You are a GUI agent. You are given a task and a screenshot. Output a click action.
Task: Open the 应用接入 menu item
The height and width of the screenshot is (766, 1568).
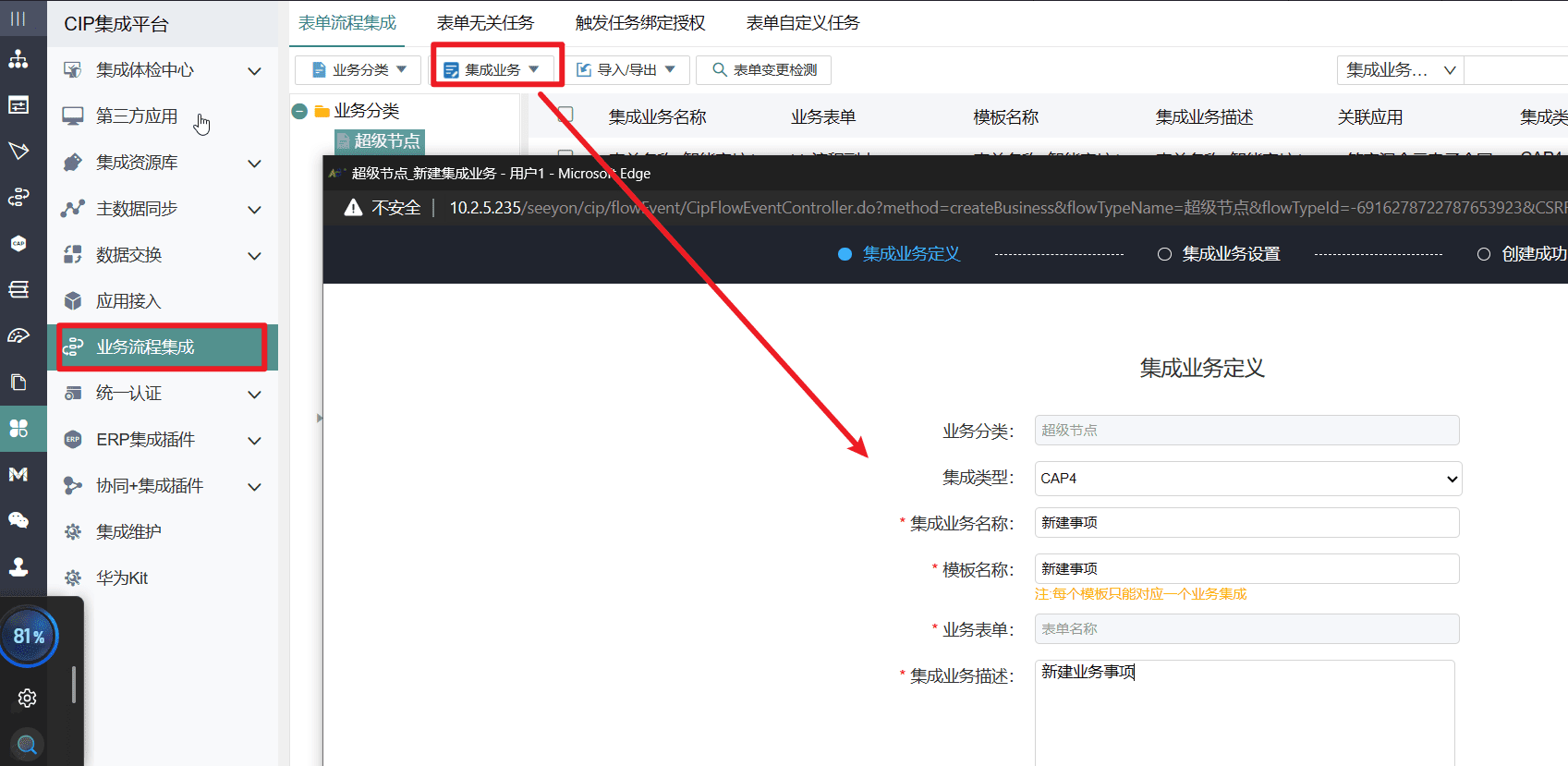(x=163, y=301)
